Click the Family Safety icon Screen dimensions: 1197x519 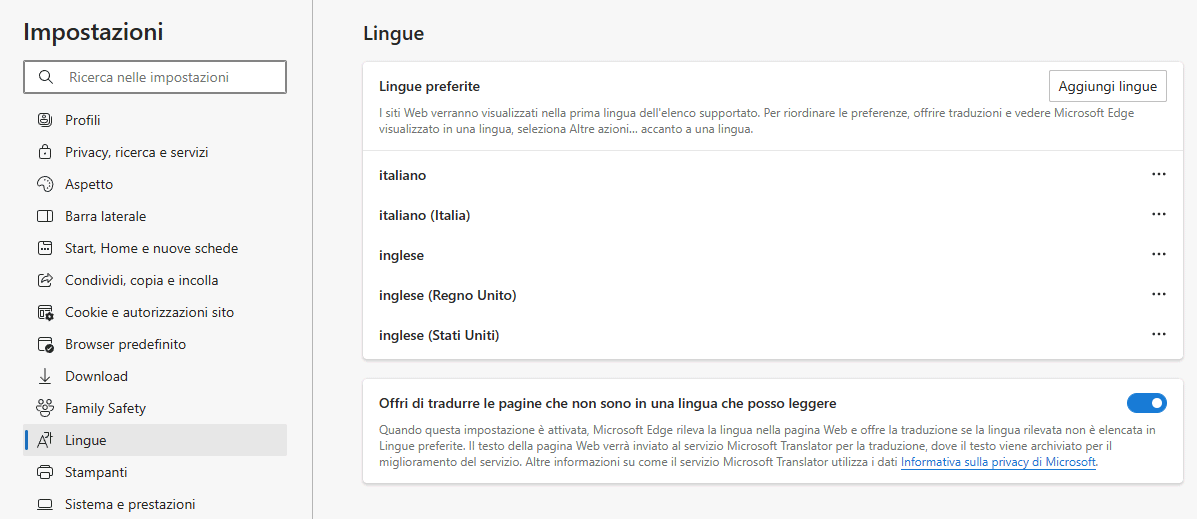pos(44,408)
